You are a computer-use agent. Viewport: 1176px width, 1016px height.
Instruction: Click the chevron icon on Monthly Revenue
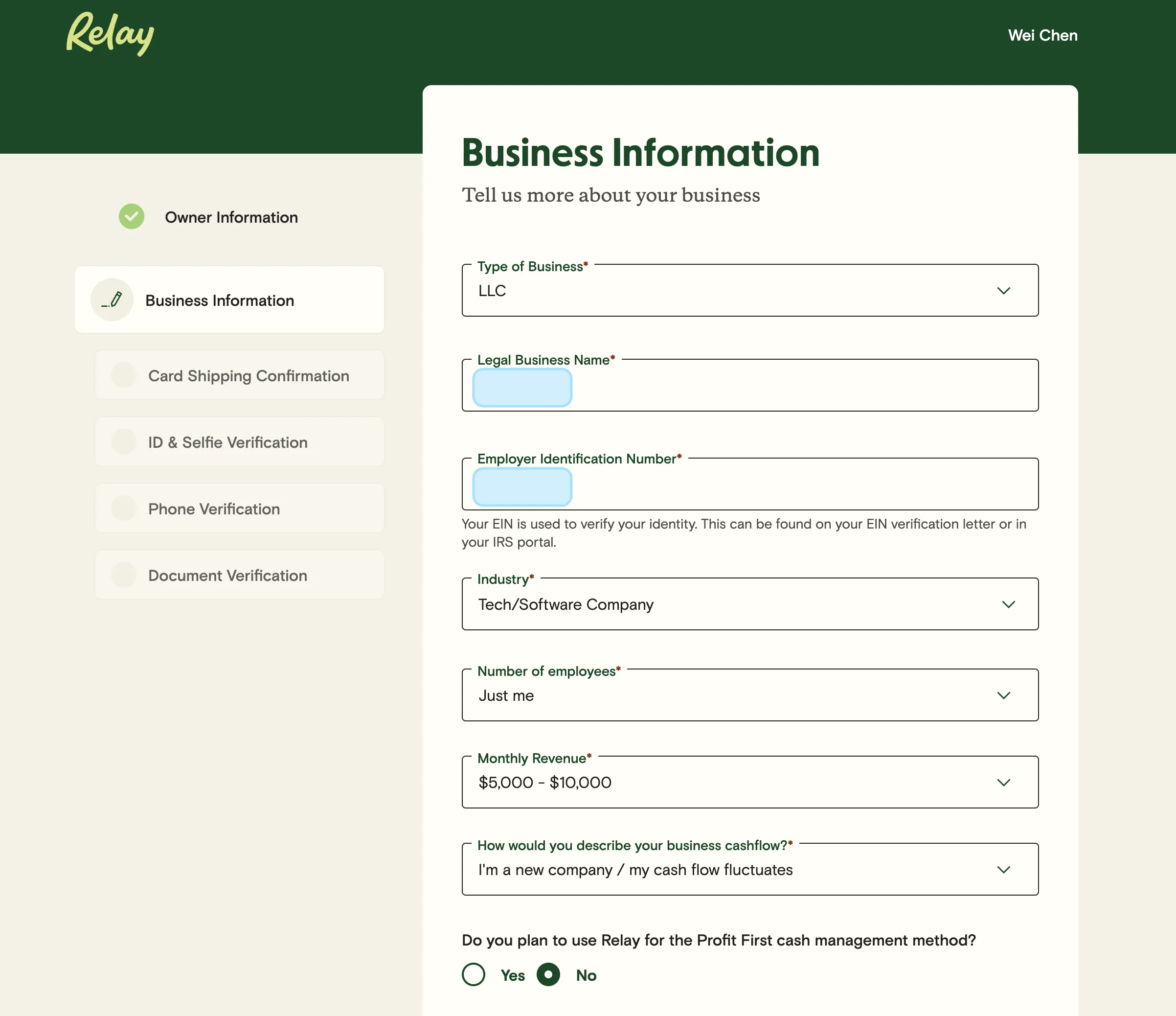(1004, 782)
